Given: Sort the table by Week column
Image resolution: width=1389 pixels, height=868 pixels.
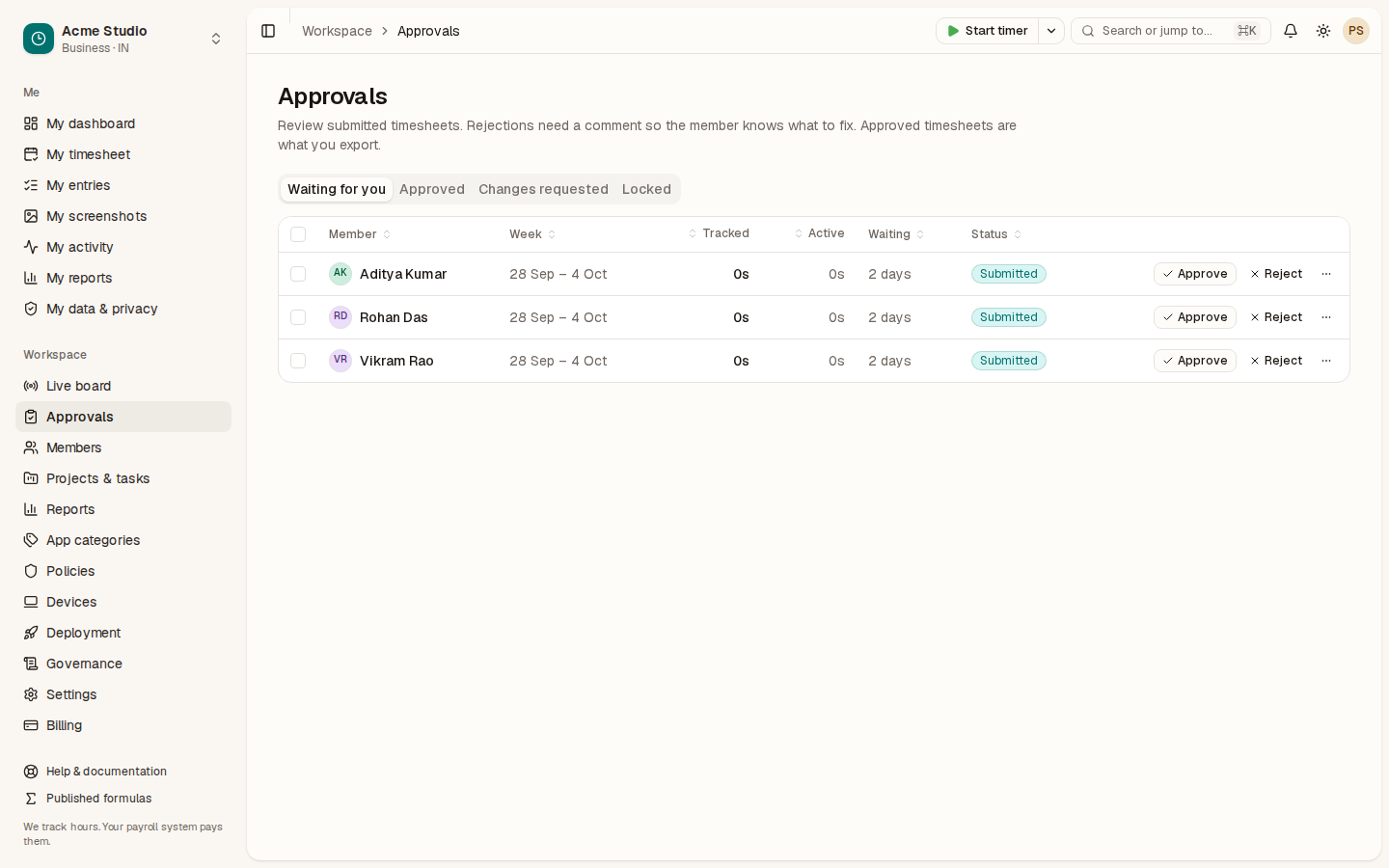Looking at the screenshot, I should coord(532,234).
